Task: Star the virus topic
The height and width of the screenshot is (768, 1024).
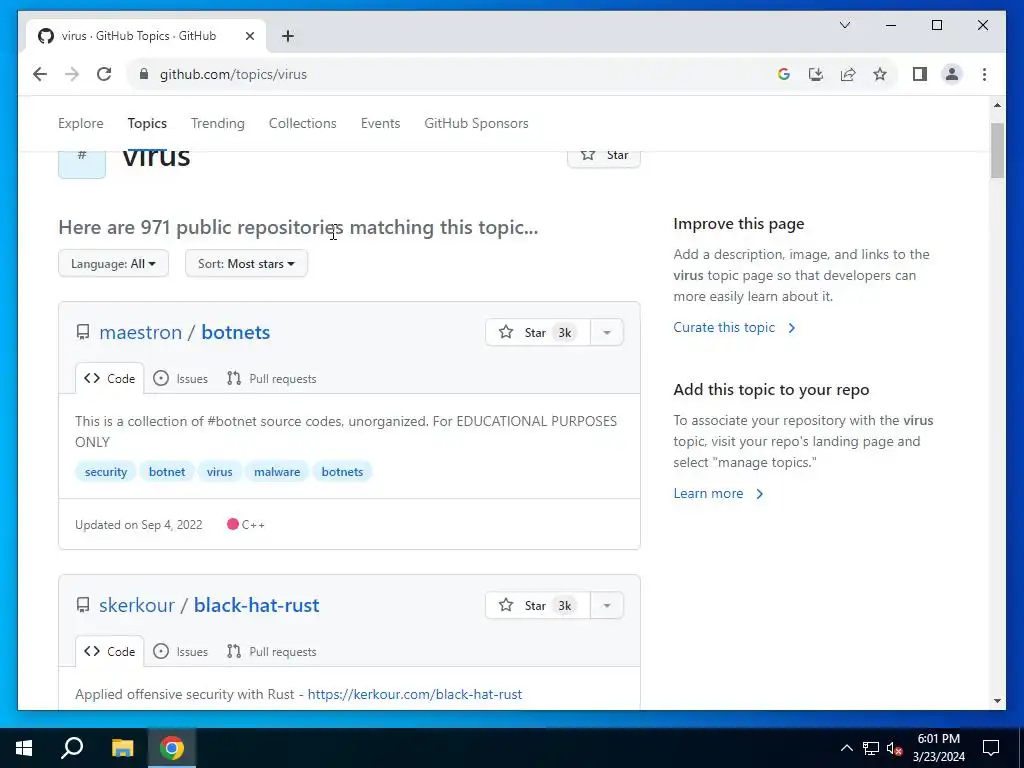Action: point(604,155)
